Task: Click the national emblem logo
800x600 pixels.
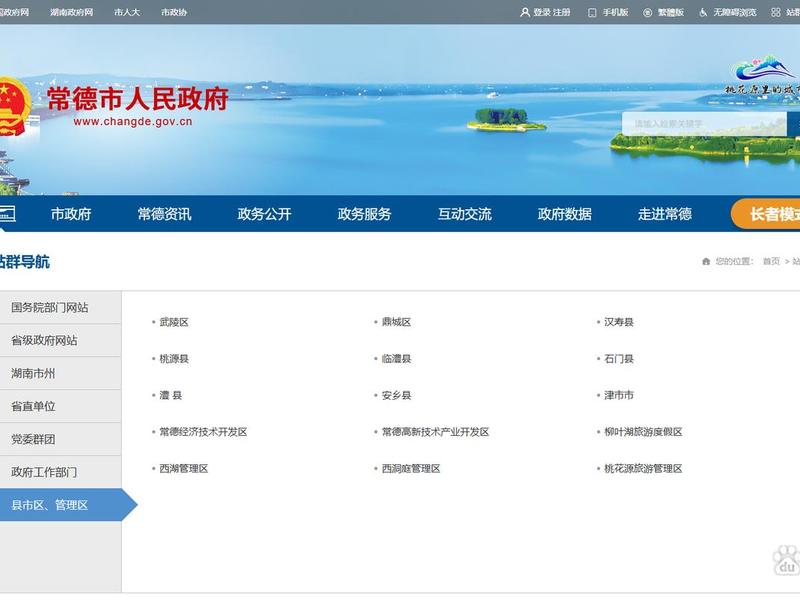Action: tap(13, 107)
